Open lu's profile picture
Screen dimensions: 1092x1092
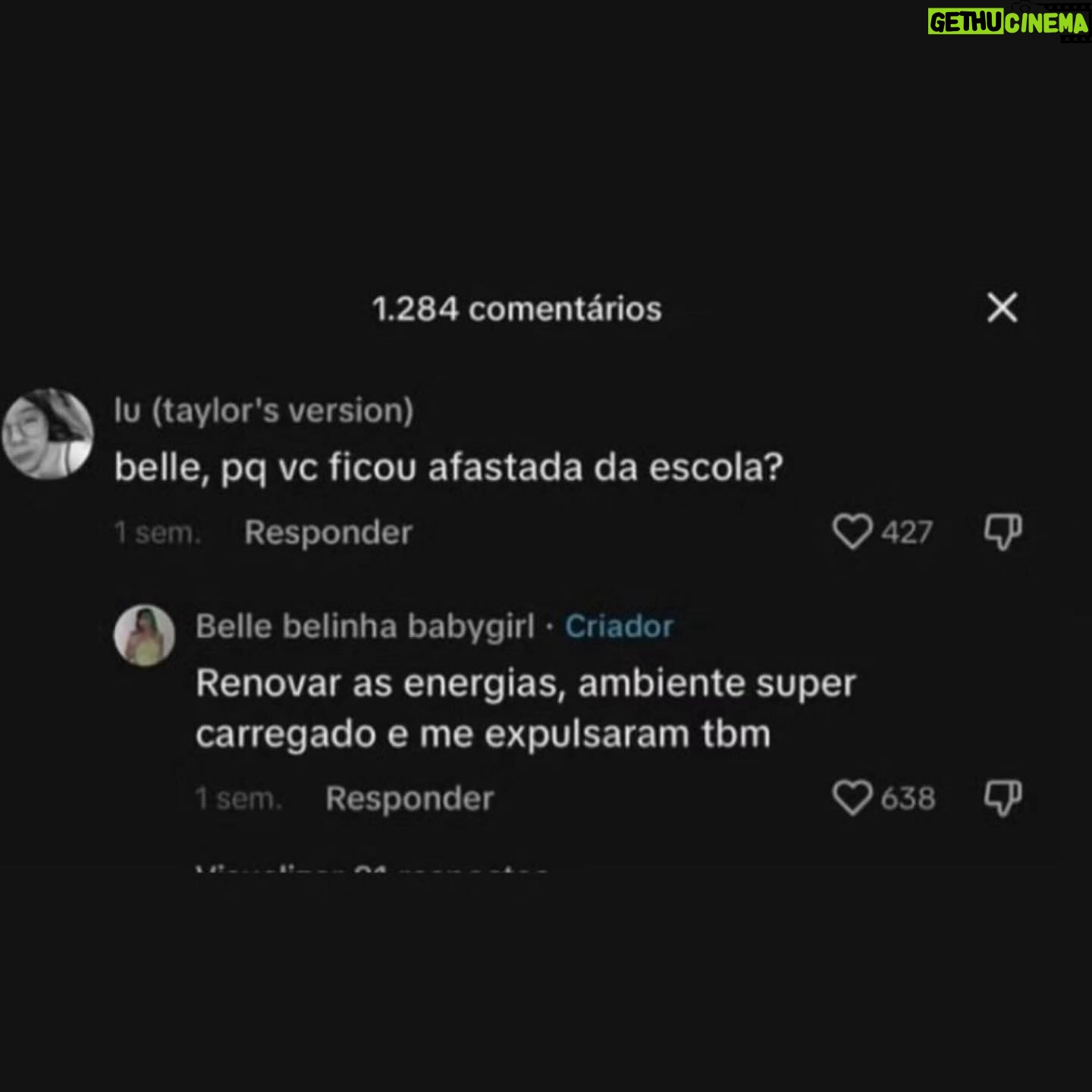click(x=47, y=435)
